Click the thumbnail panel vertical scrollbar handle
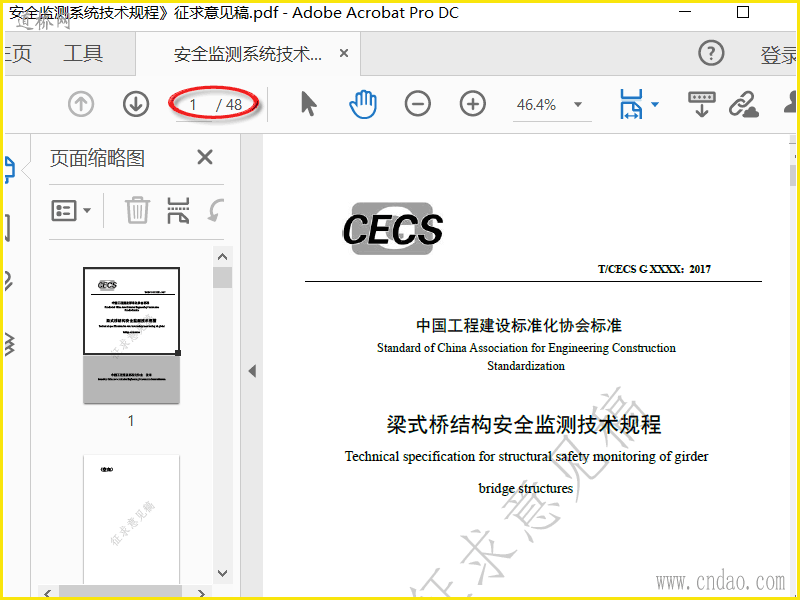800x600 pixels. 222,278
